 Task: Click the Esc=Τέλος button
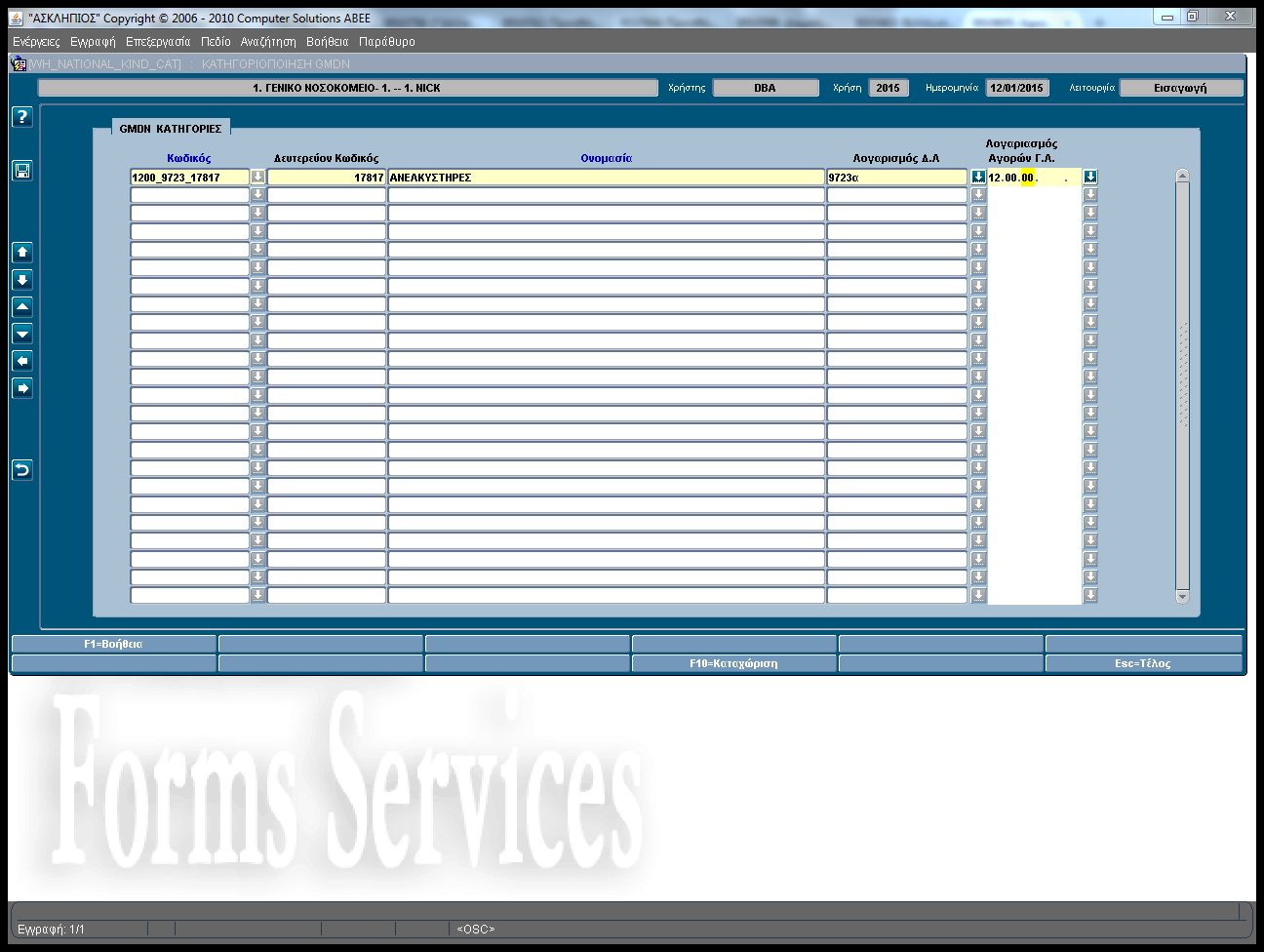click(x=1143, y=663)
